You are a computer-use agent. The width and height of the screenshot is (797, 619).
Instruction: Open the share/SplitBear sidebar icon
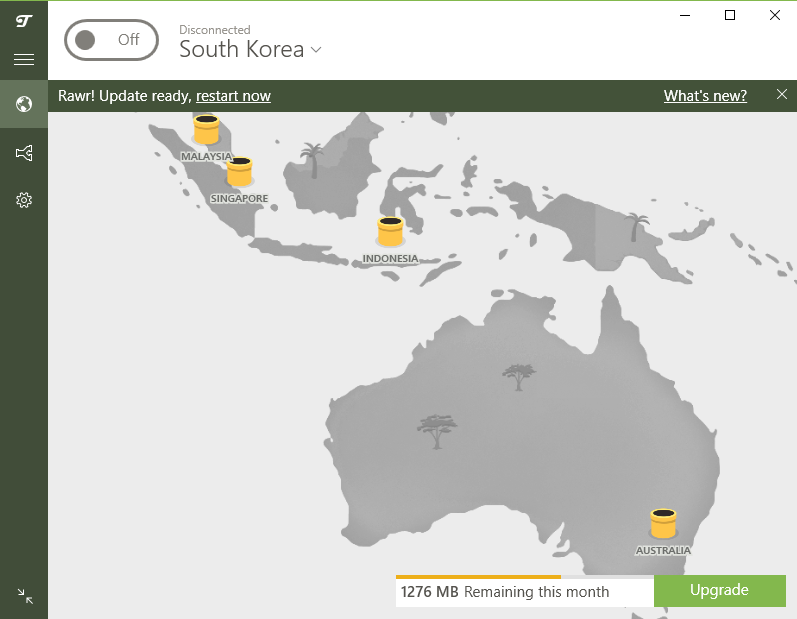[24, 152]
